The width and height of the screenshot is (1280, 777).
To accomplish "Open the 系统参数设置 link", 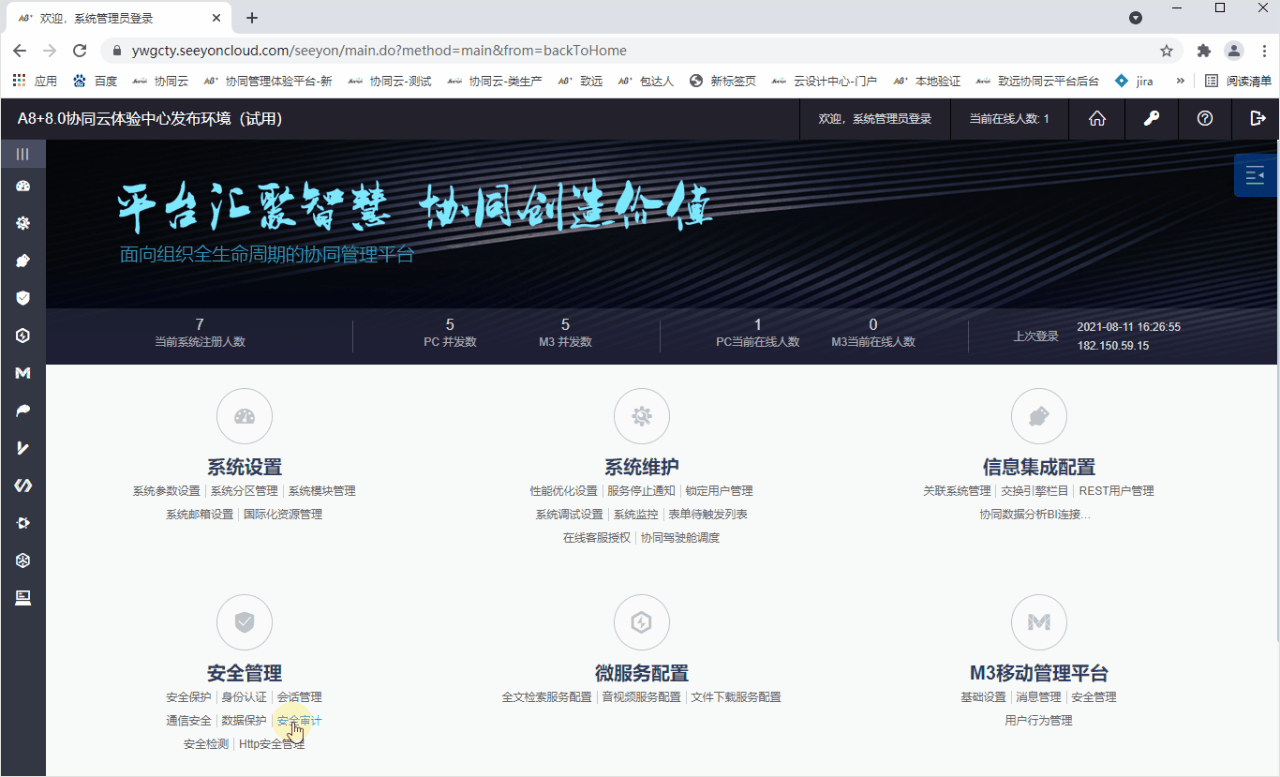I will [x=166, y=491].
